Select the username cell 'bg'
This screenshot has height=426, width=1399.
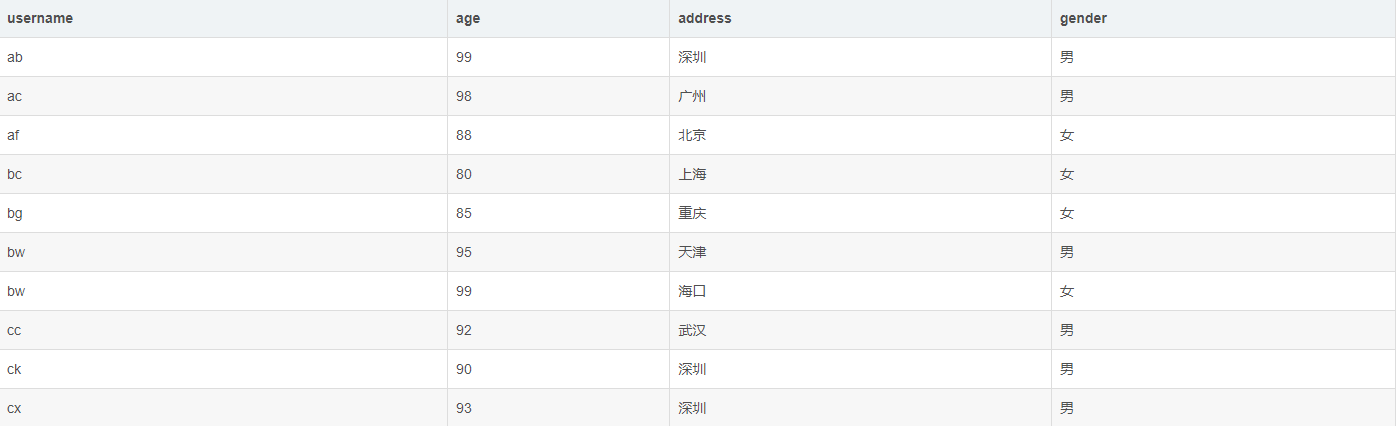click(15, 213)
